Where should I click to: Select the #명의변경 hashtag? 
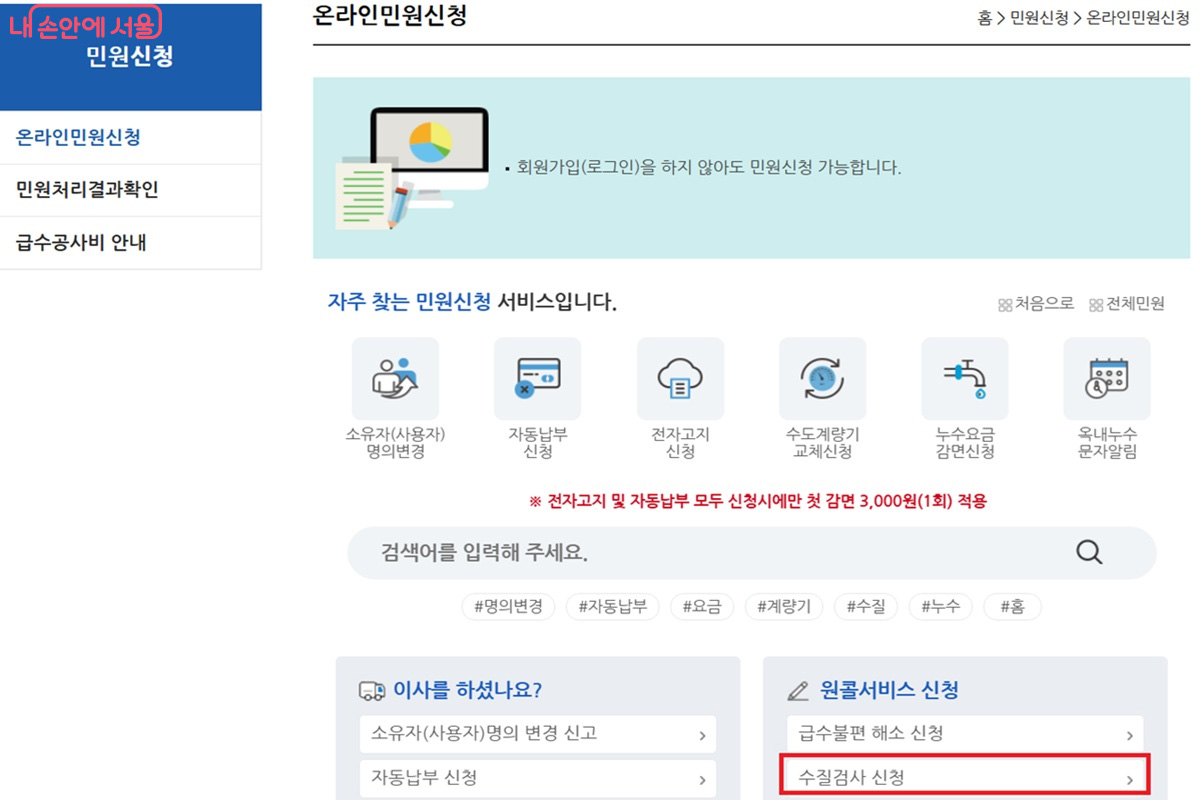pos(508,606)
